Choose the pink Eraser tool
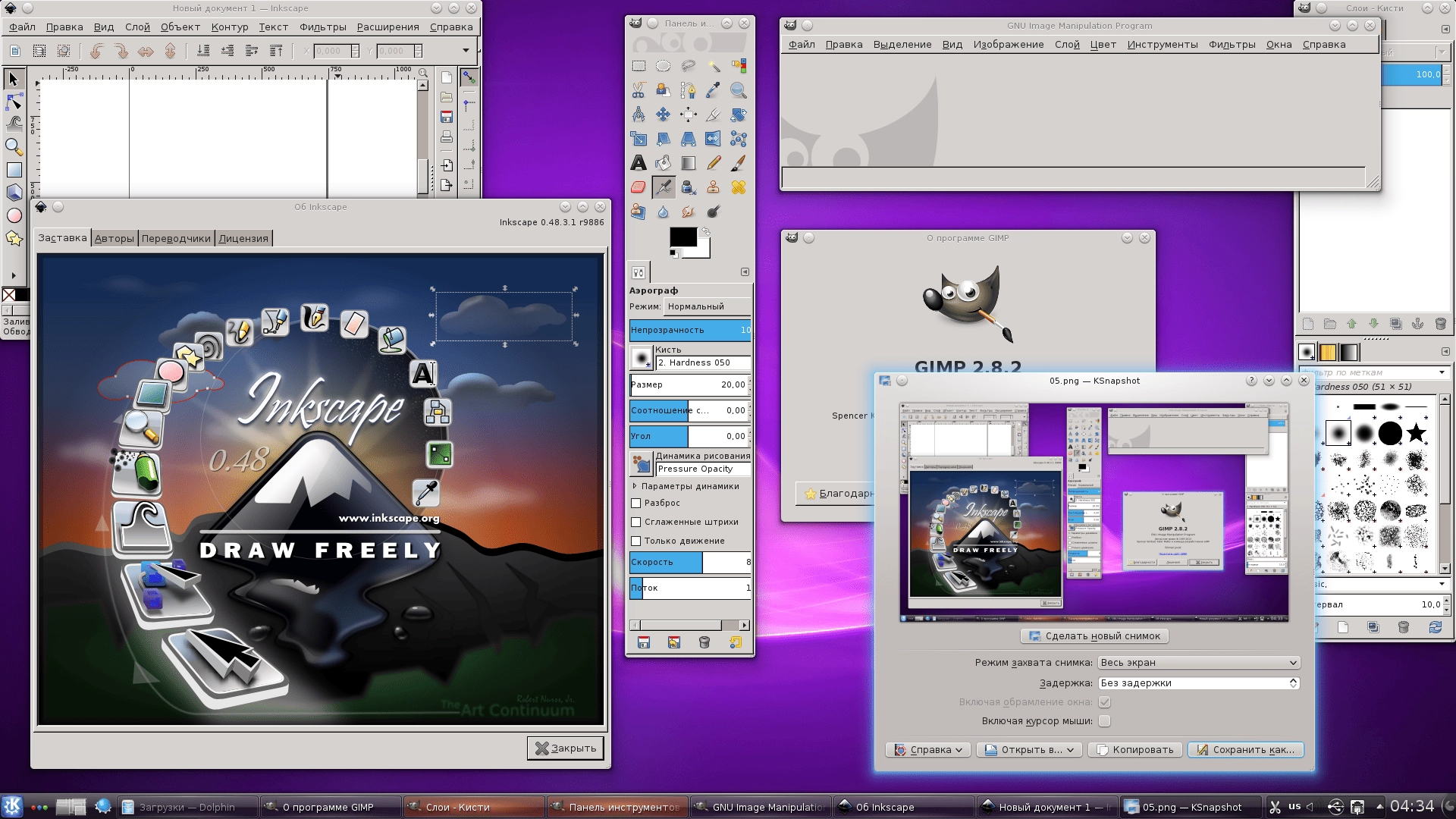 click(x=639, y=187)
